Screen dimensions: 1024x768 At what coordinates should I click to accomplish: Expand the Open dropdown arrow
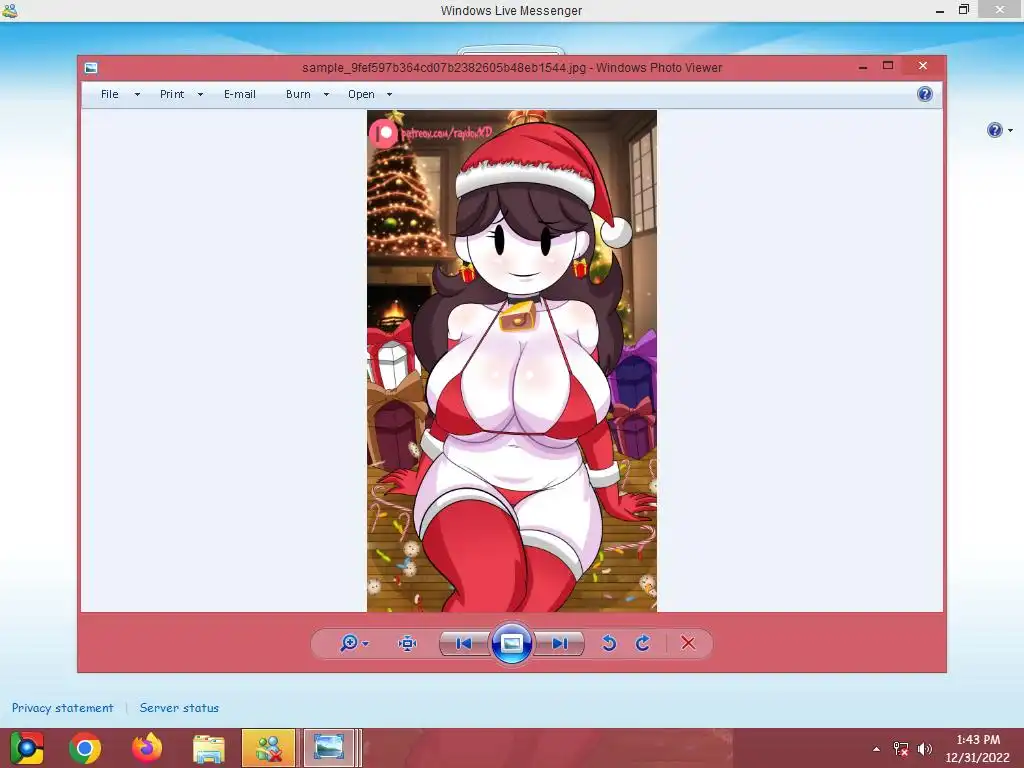[390, 95]
